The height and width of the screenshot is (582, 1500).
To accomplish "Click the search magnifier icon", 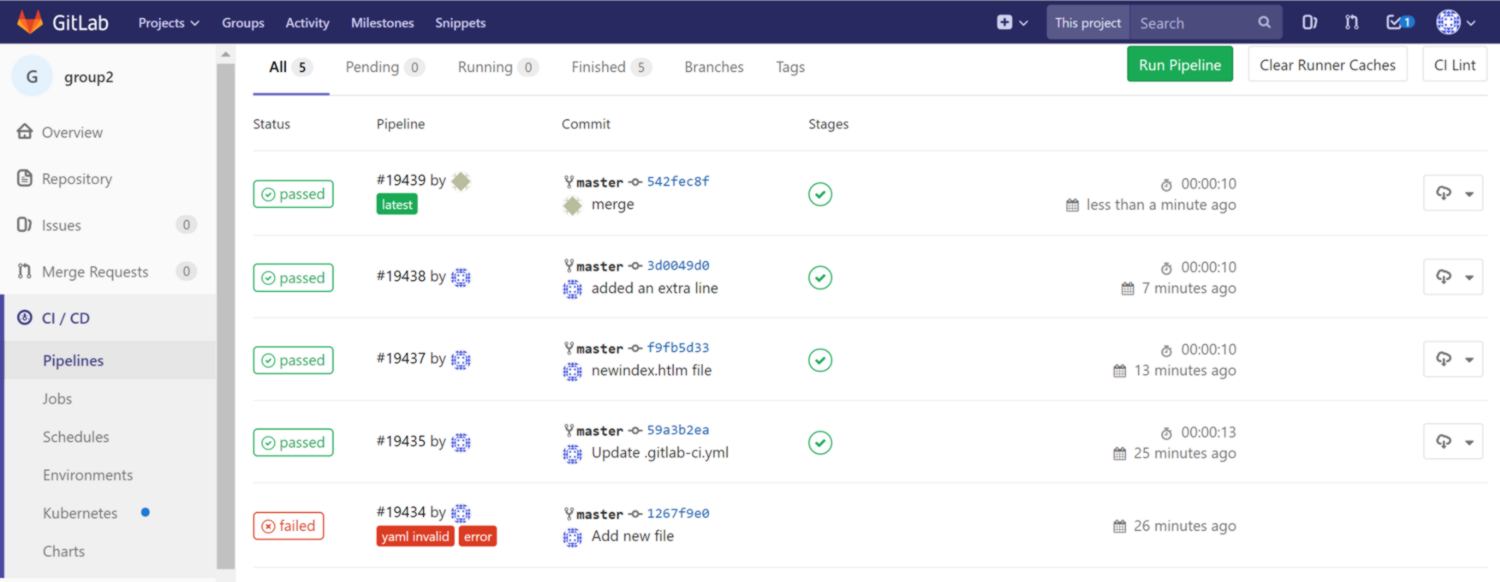I will [x=1264, y=22].
